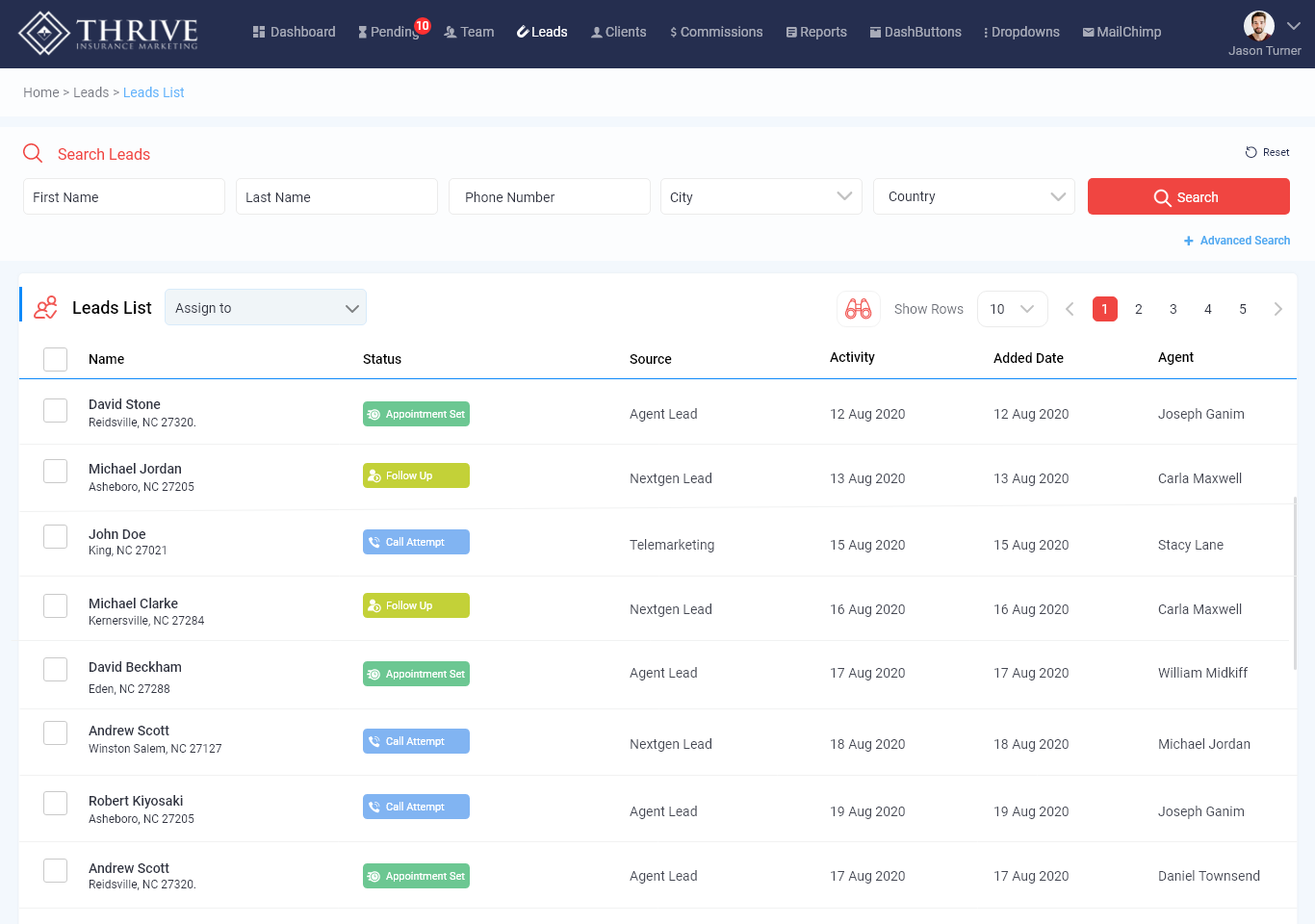Jump to page 5 of leads
Image resolution: width=1315 pixels, height=924 pixels.
tap(1243, 309)
